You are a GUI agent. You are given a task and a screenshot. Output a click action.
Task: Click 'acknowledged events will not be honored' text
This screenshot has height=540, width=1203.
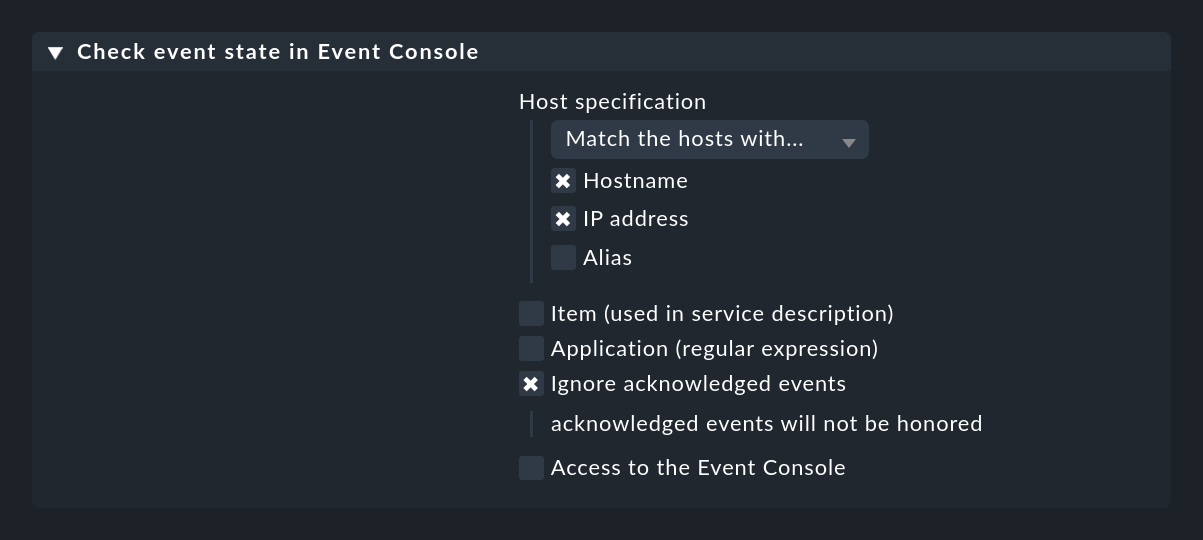click(766, 424)
